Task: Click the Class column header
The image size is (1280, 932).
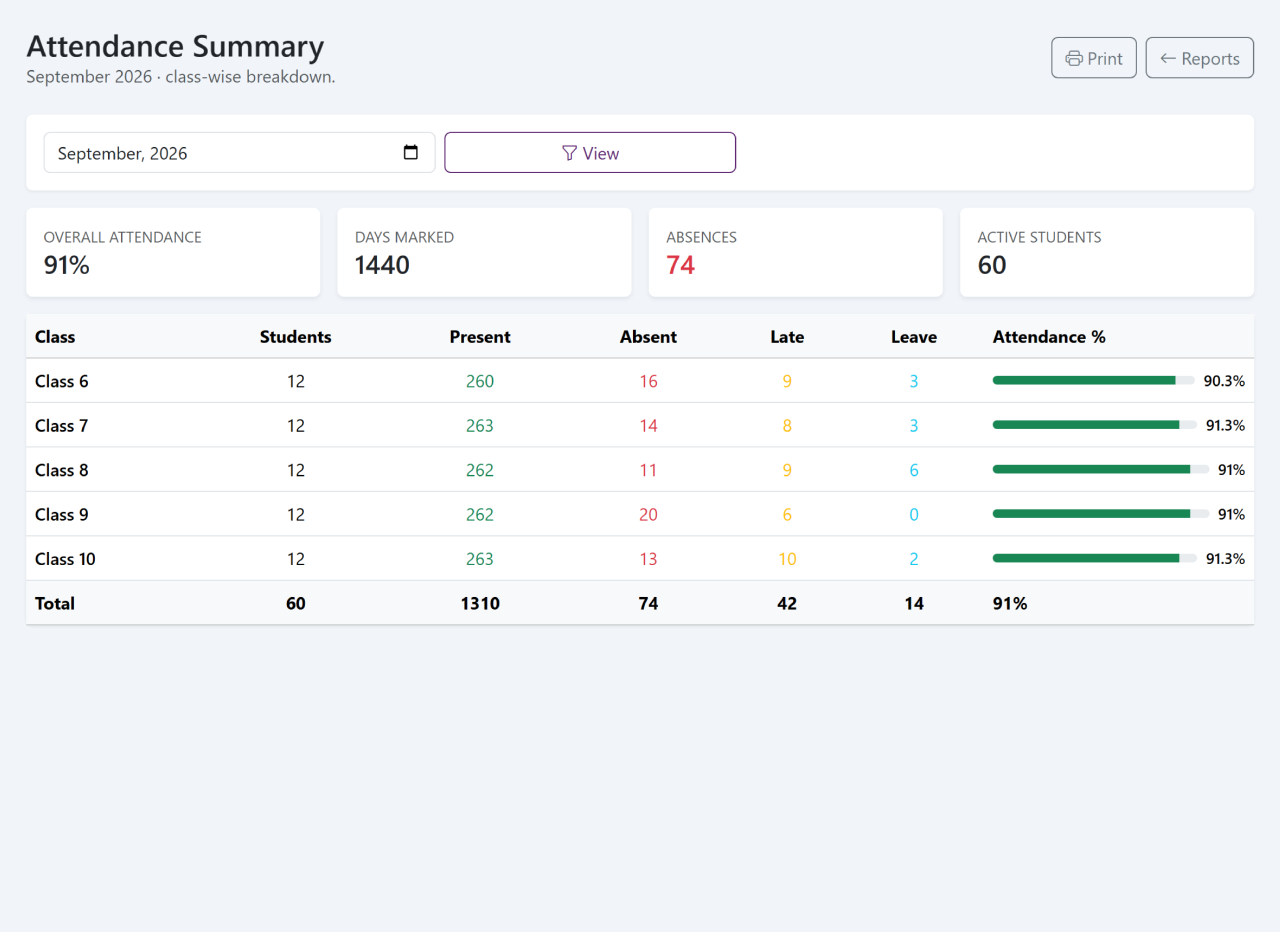Action: 55,337
